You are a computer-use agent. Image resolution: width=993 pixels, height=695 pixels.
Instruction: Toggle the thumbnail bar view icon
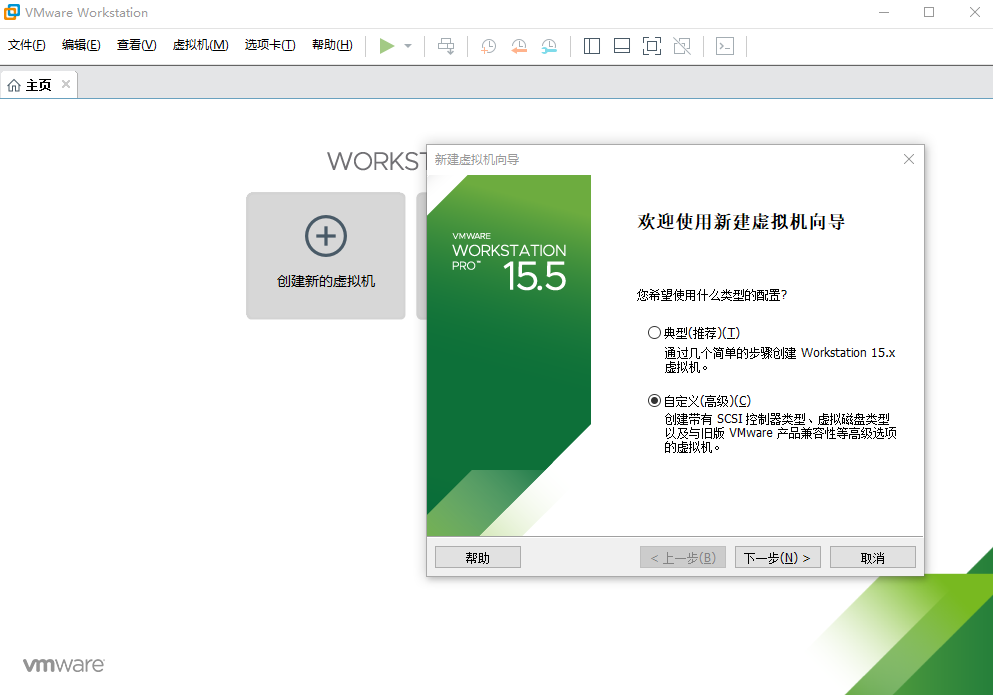tap(622, 46)
